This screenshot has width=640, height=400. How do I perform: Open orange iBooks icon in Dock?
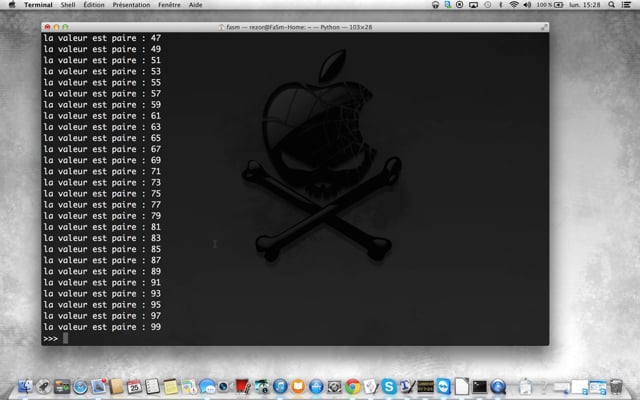298,386
